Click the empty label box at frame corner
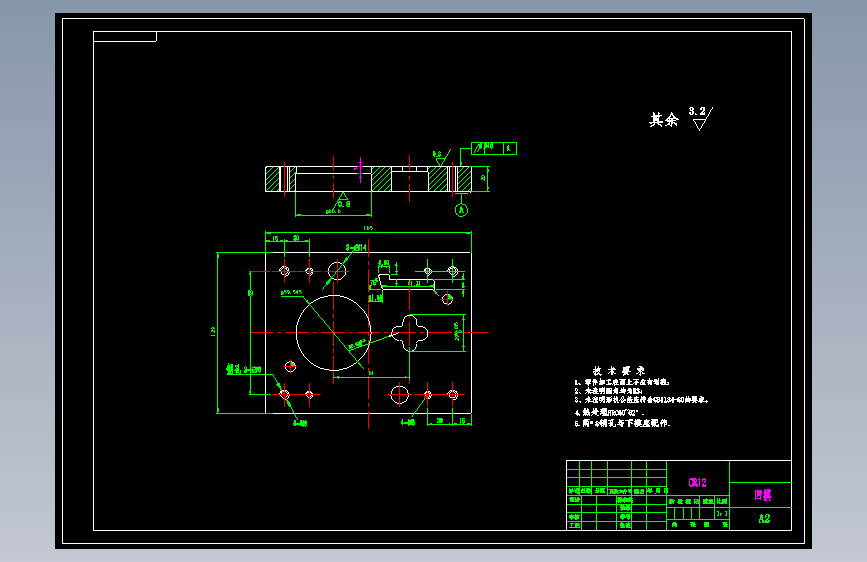This screenshot has width=867, height=562. pyautogui.click(x=125, y=37)
